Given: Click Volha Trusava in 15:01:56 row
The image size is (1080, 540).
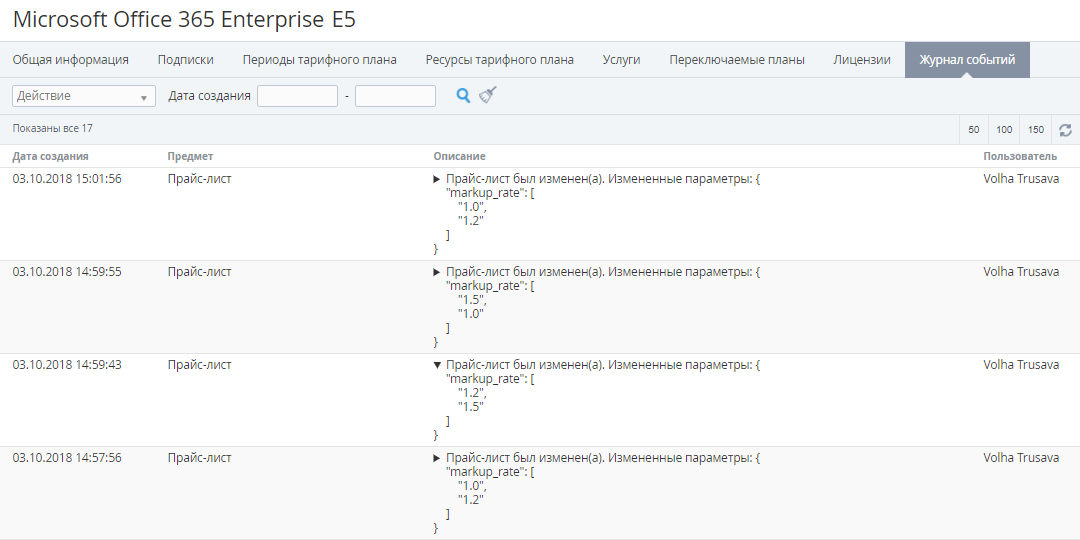Looking at the screenshot, I should (1021, 179).
